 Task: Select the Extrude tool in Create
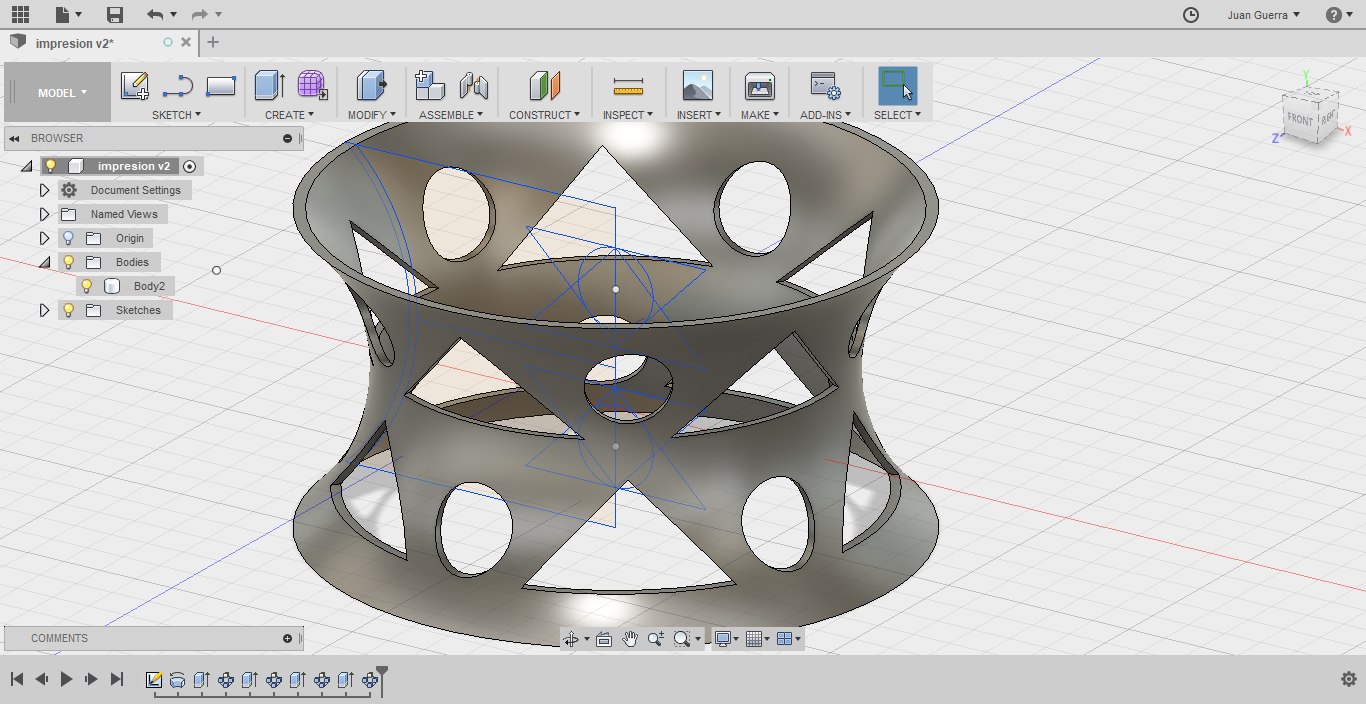pyautogui.click(x=269, y=86)
